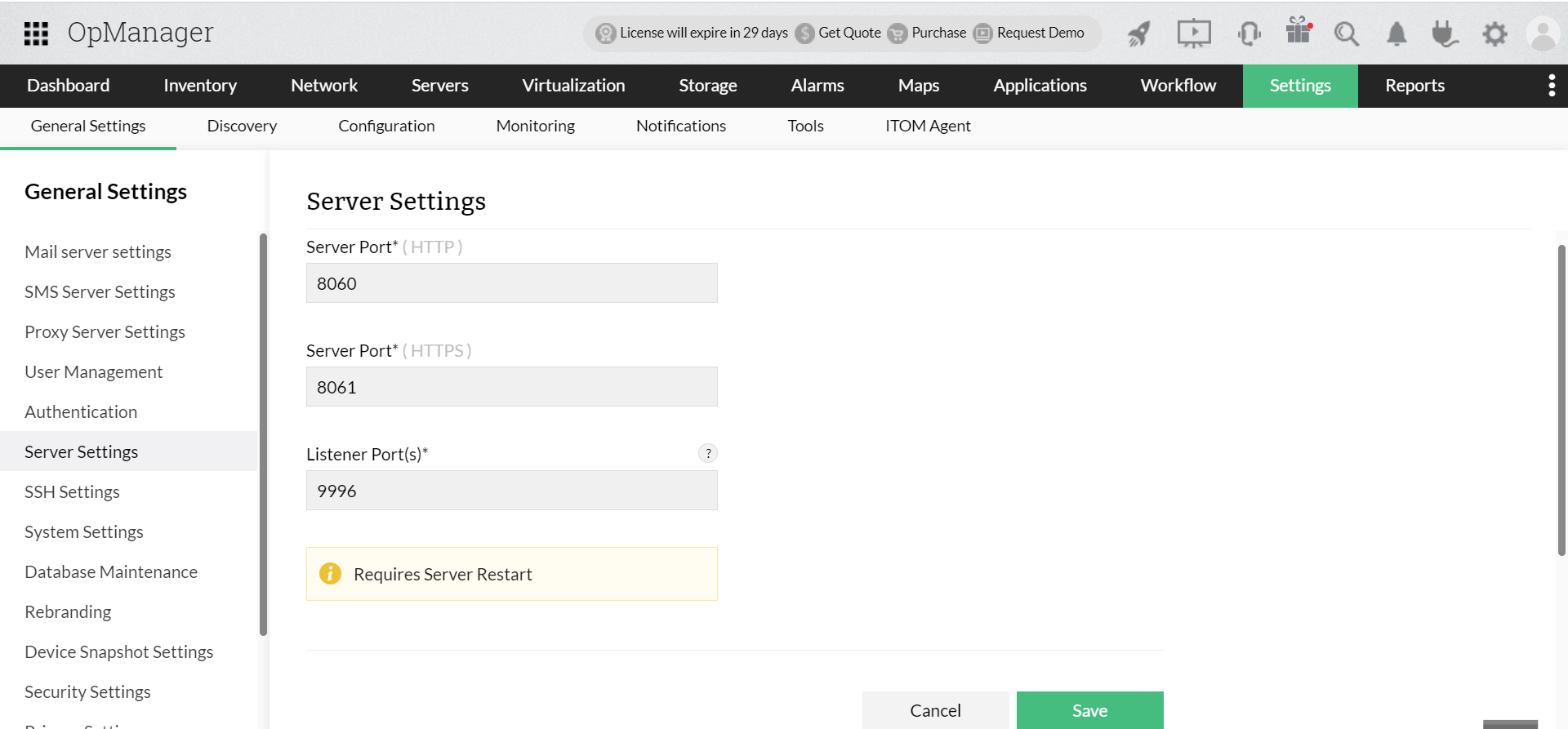Viewport: 1568px width, 729px height.
Task: Click the HTTP Server Port field
Action: point(512,283)
